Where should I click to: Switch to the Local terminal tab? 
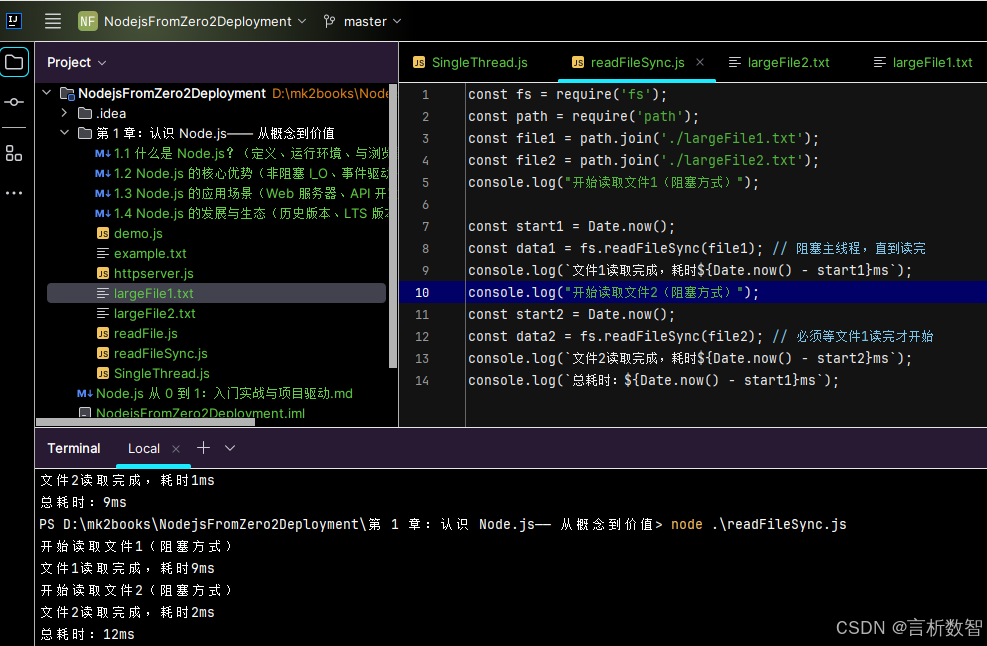click(x=144, y=448)
